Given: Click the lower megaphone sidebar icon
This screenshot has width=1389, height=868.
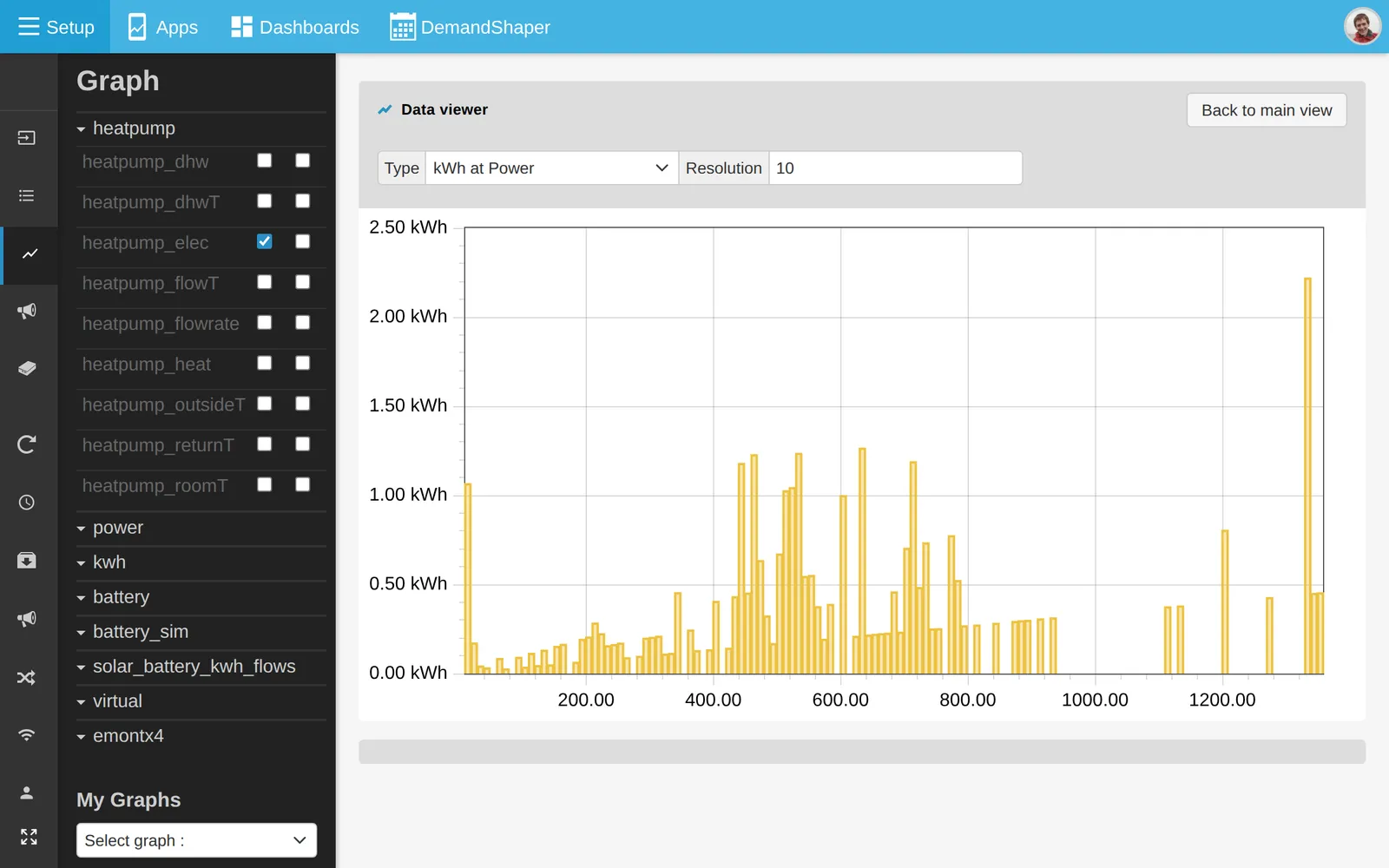Looking at the screenshot, I should click(27, 618).
